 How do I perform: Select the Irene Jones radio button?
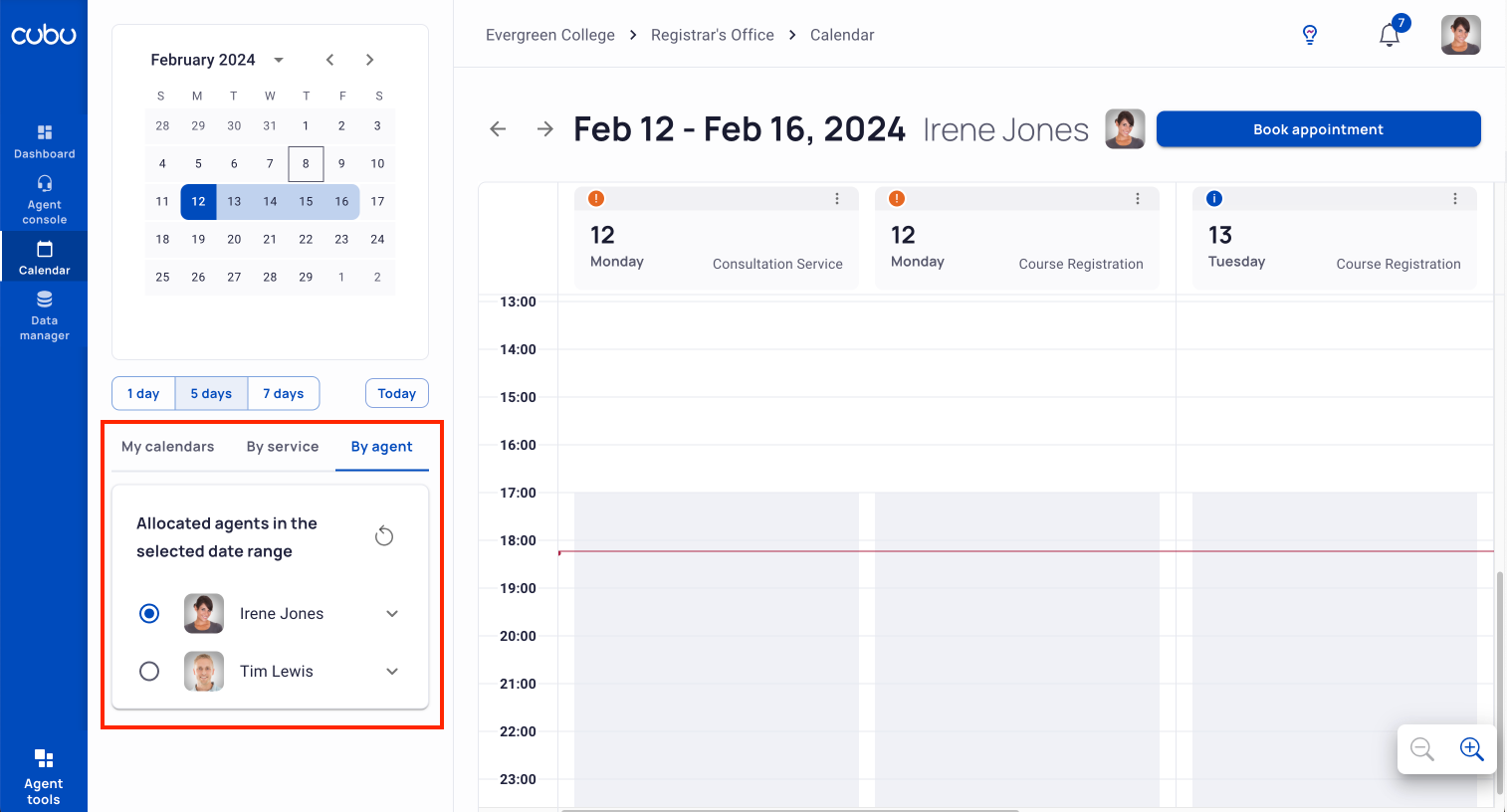(149, 614)
